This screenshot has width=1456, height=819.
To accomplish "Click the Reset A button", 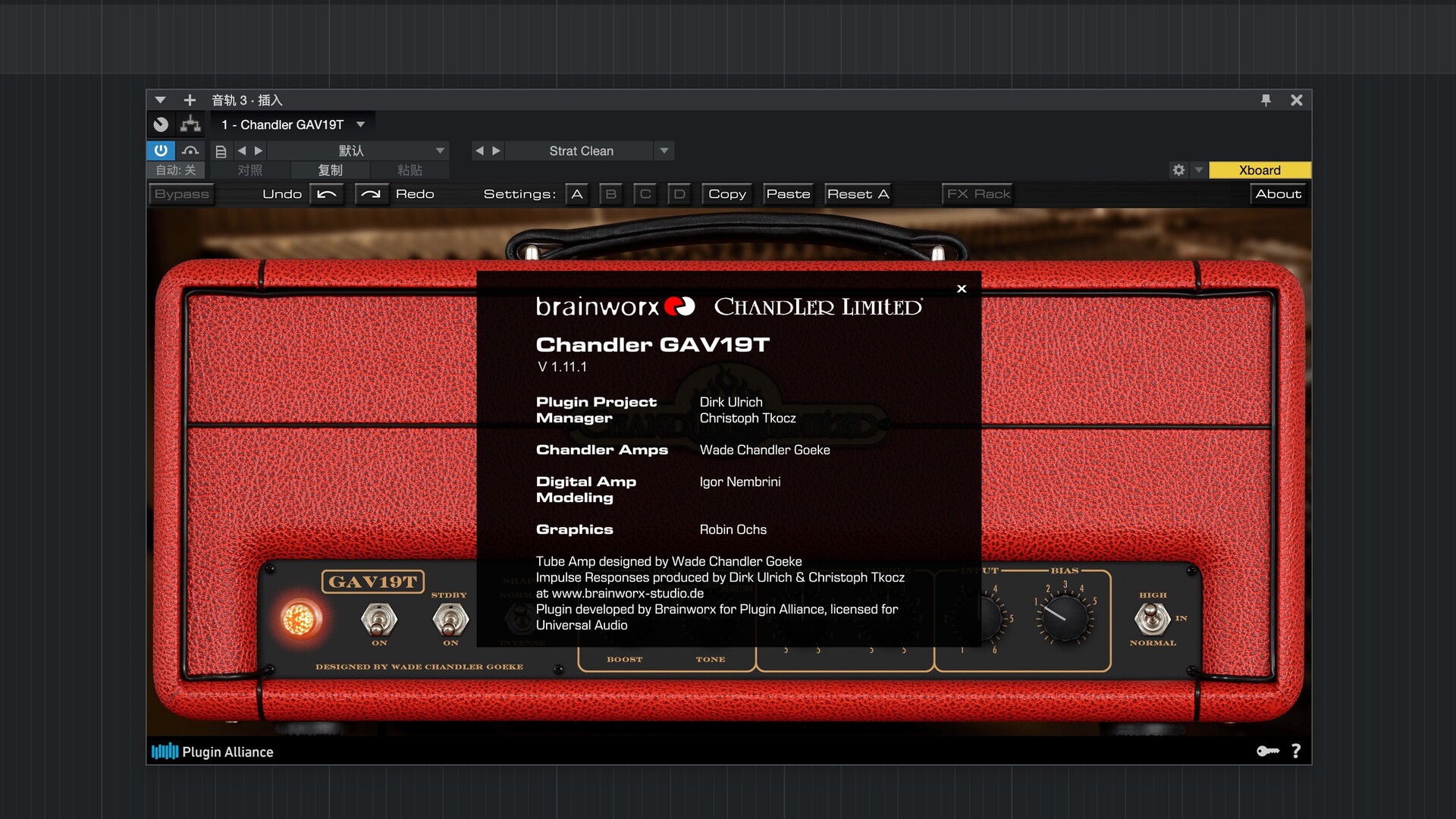I will point(858,194).
